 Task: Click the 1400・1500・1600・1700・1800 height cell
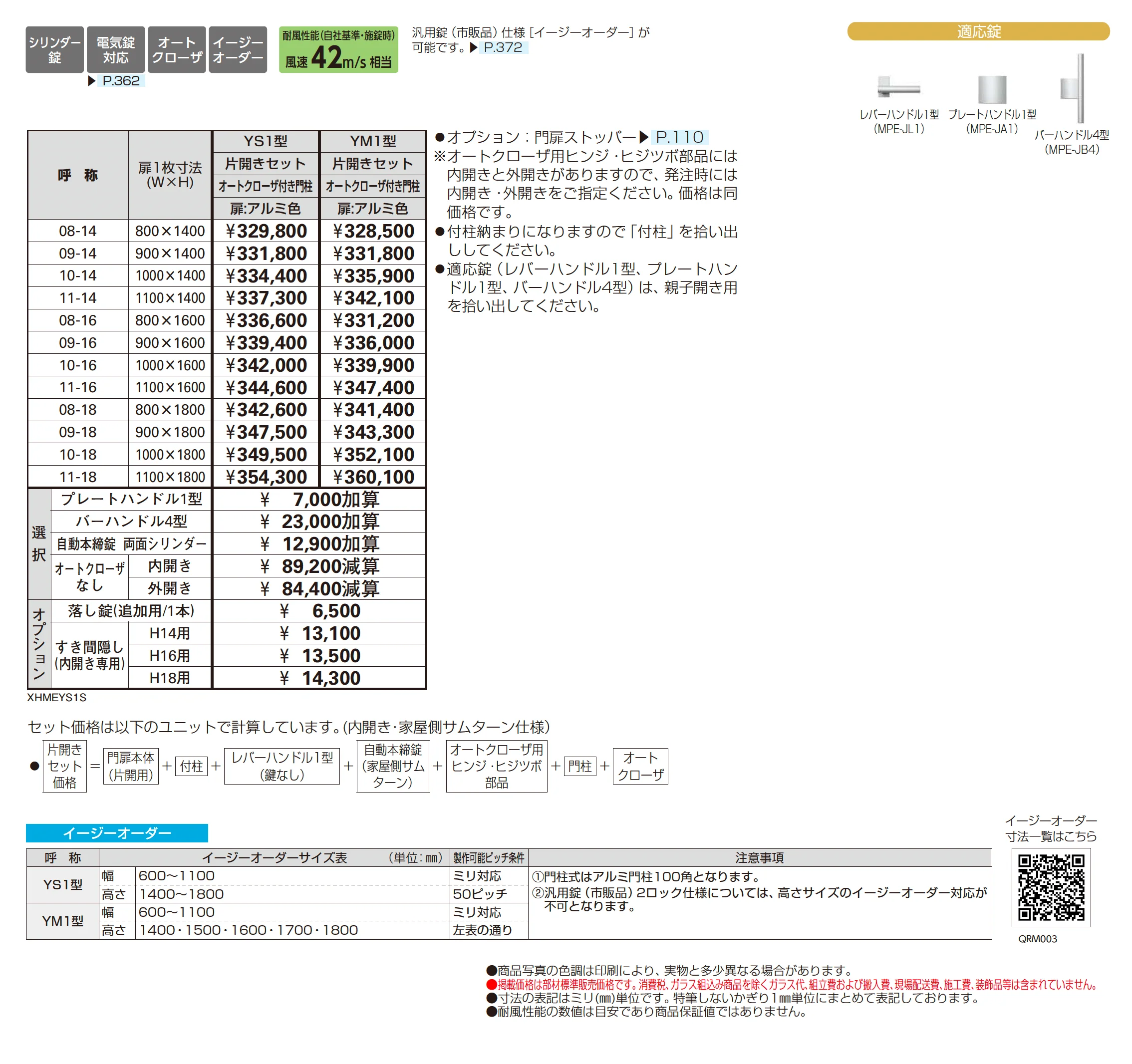(x=292, y=930)
